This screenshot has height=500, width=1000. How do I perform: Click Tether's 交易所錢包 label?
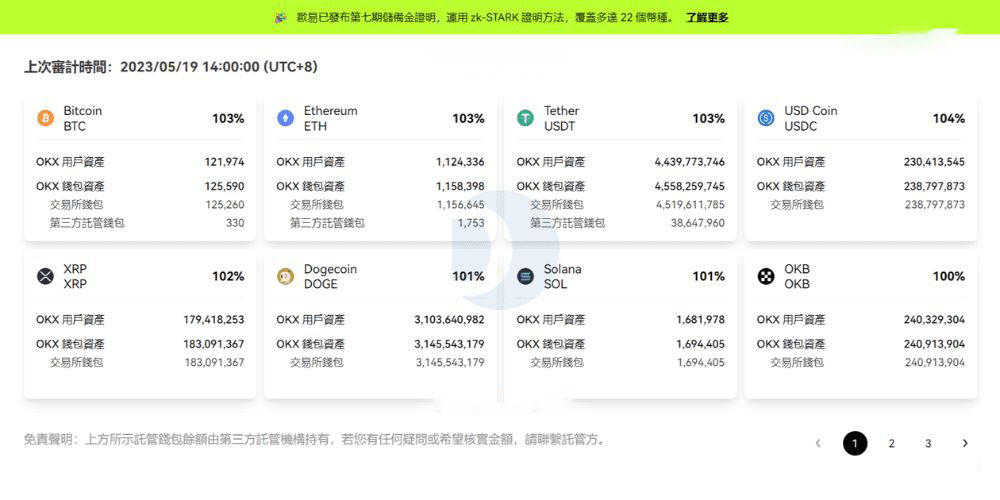[557, 205]
